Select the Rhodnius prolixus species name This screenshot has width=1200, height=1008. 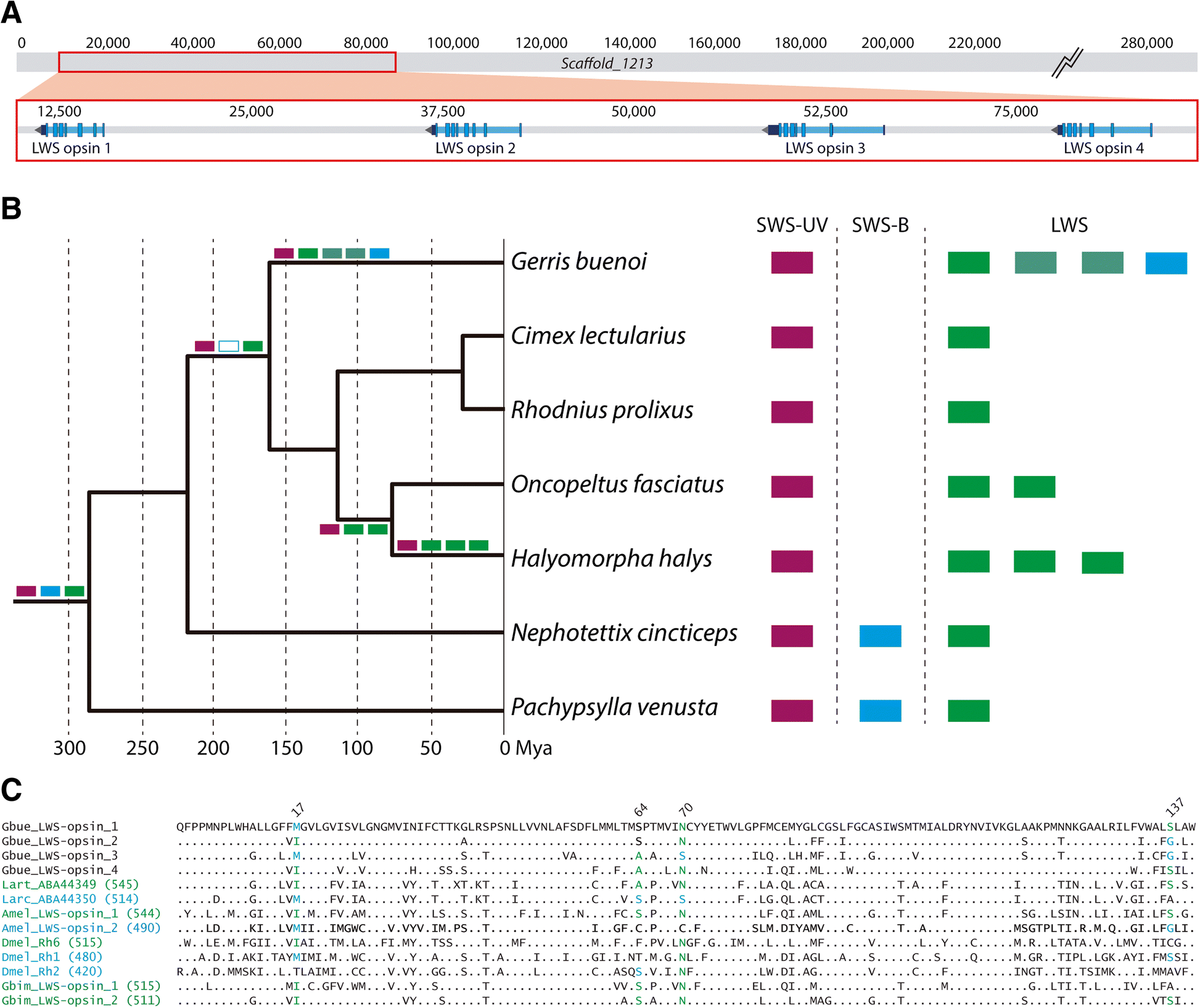pos(602,410)
